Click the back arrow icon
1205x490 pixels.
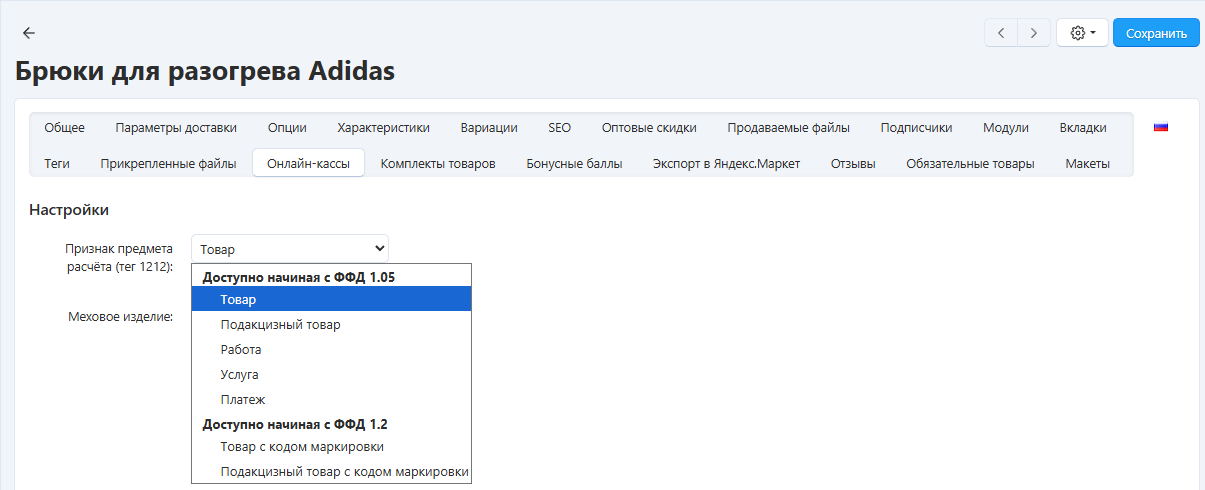[29, 33]
